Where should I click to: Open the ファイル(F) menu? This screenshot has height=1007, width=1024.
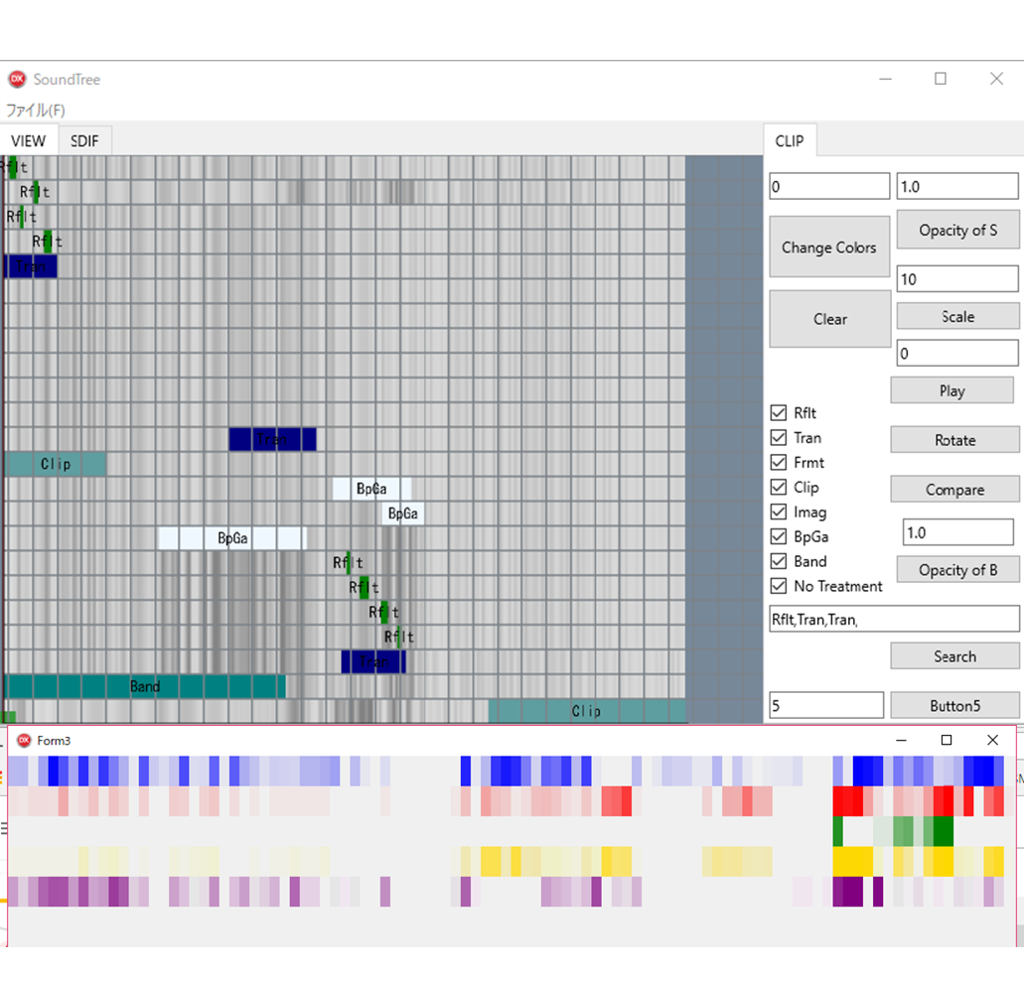36,110
